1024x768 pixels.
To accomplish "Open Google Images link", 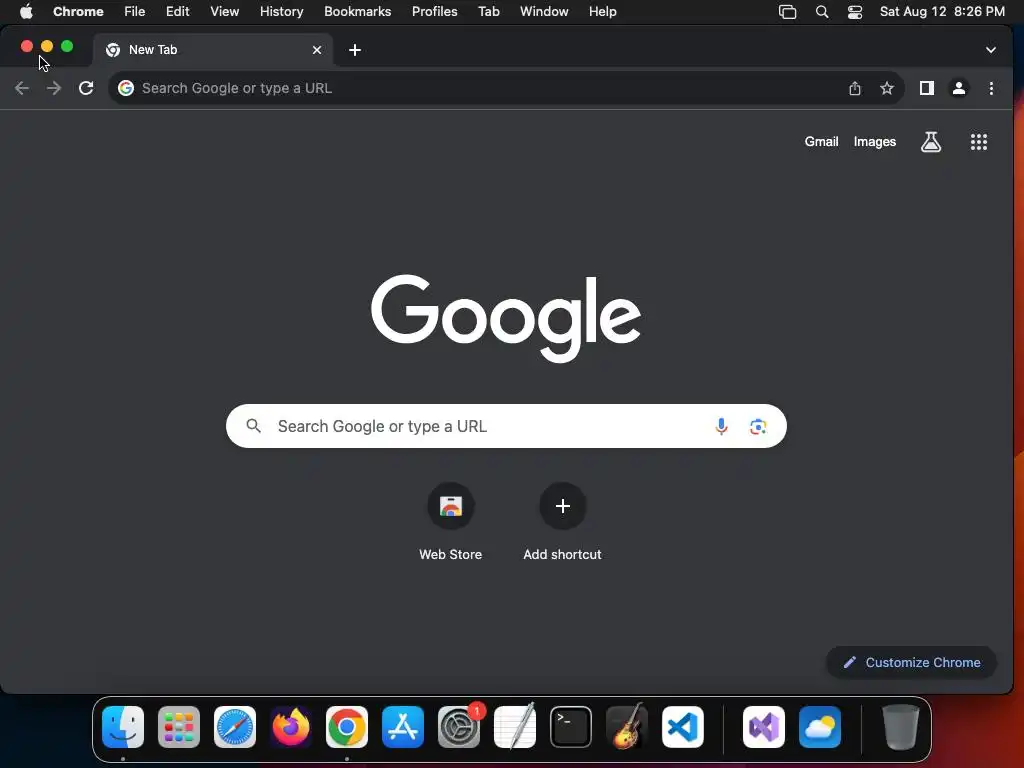I will click(x=875, y=142).
